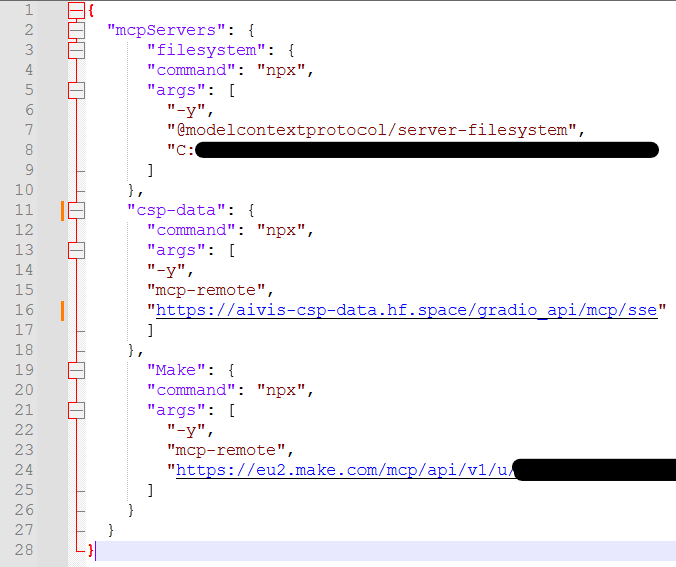This screenshot has width=676, height=567.
Task: Click the "Make" key text
Action: [x=176, y=370]
